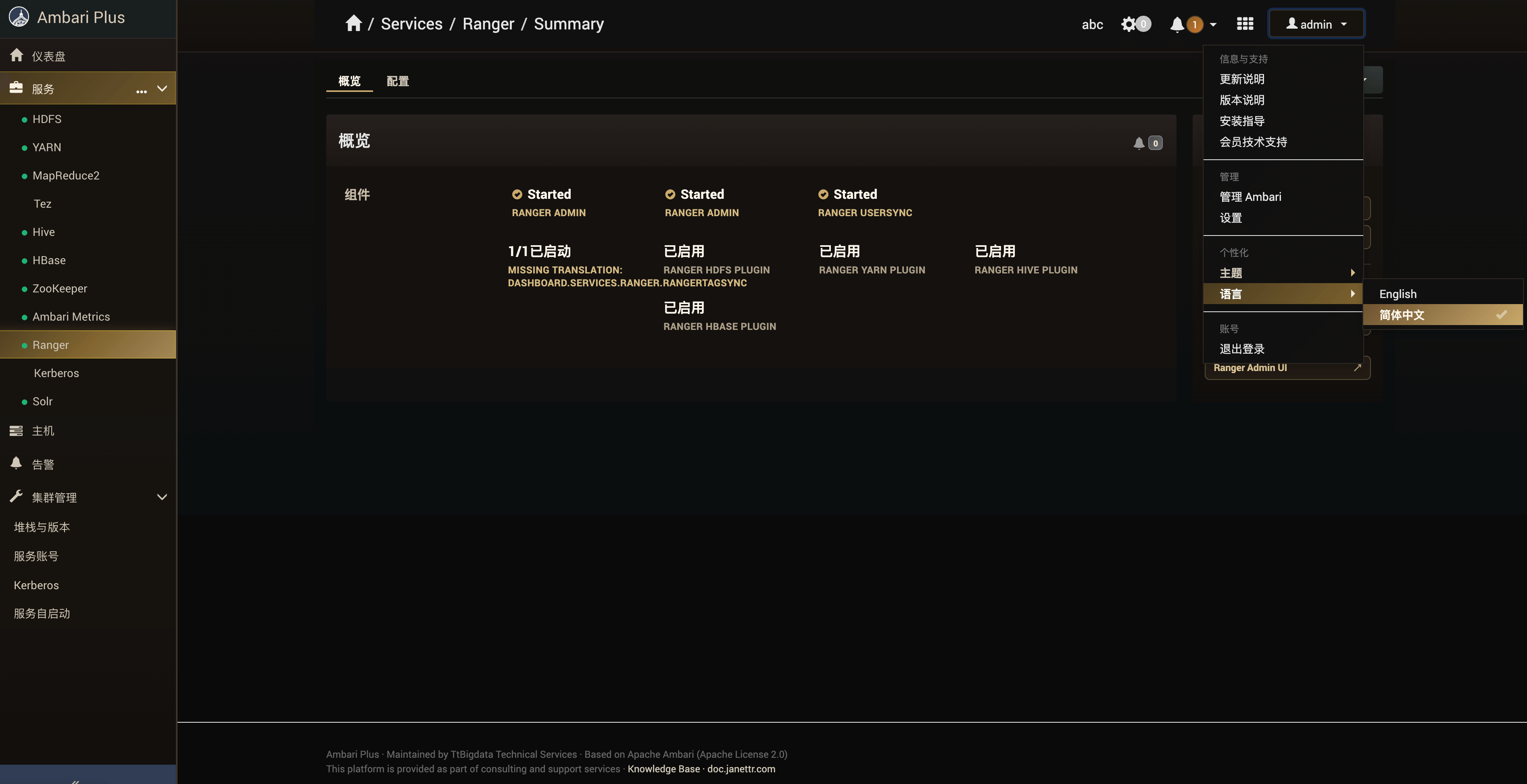This screenshot has width=1527, height=784.
Task: Collapse the 服务 services section chevron
Action: point(162,89)
